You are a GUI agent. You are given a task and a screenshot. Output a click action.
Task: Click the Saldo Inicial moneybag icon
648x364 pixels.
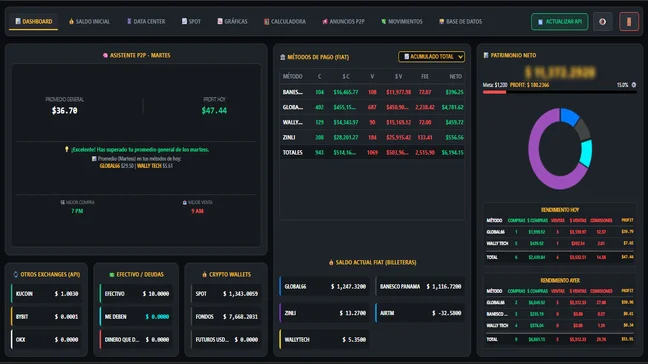click(71, 21)
